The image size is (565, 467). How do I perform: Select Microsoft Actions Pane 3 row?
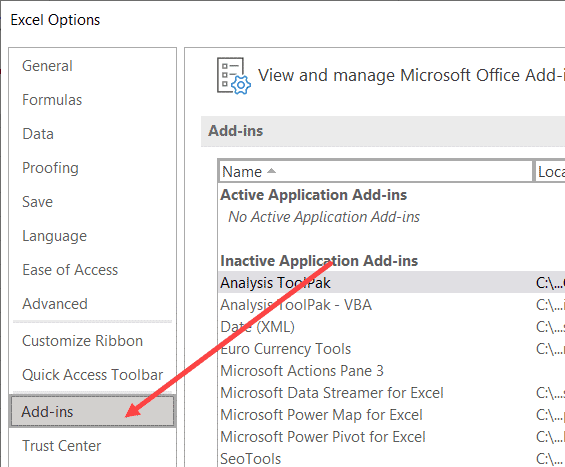(x=392, y=371)
